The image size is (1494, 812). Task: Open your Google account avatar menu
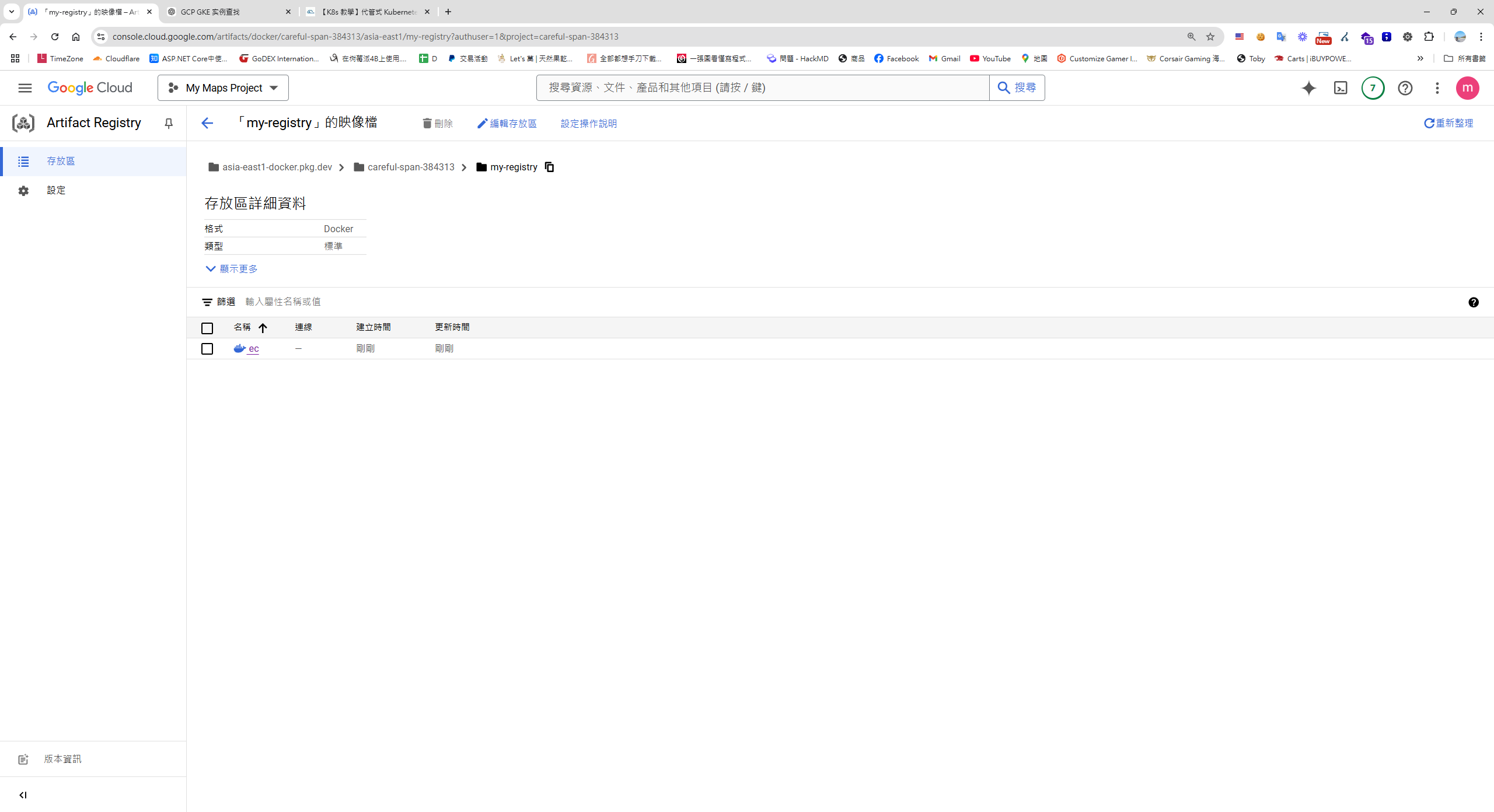pyautogui.click(x=1468, y=87)
